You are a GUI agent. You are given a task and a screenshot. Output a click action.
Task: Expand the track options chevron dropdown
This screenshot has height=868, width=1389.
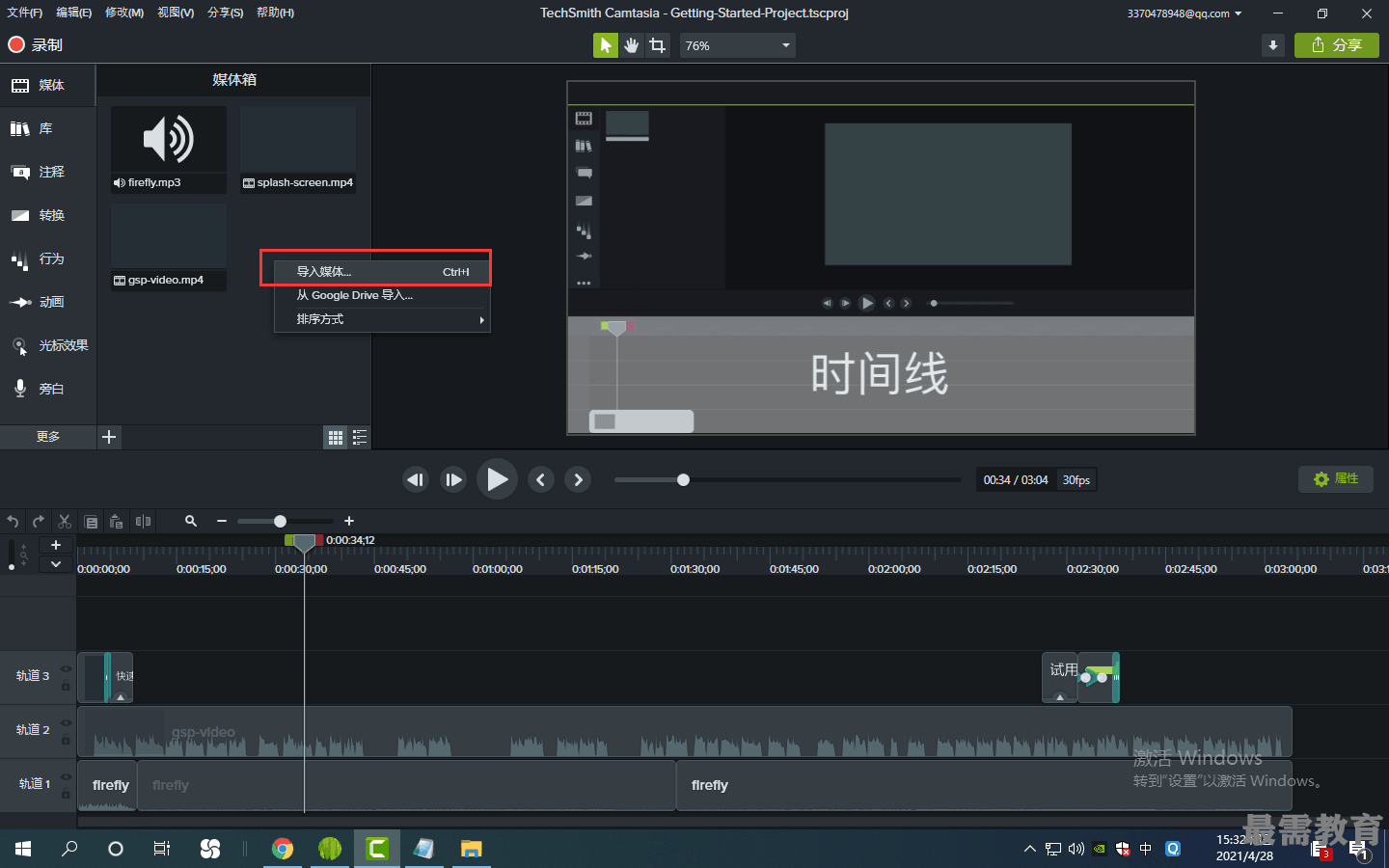pyautogui.click(x=56, y=564)
